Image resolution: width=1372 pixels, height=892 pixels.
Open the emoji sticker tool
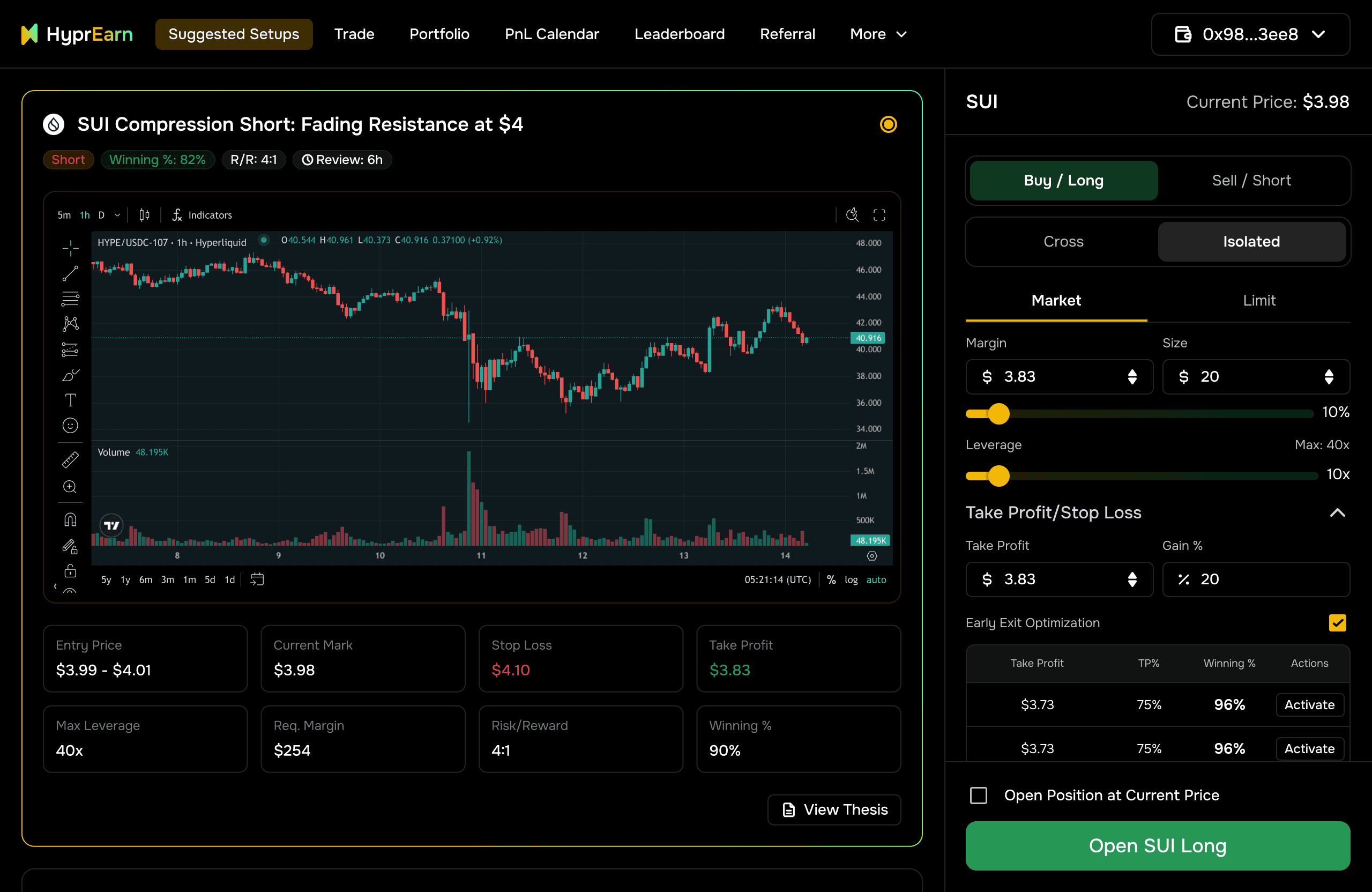tap(70, 426)
